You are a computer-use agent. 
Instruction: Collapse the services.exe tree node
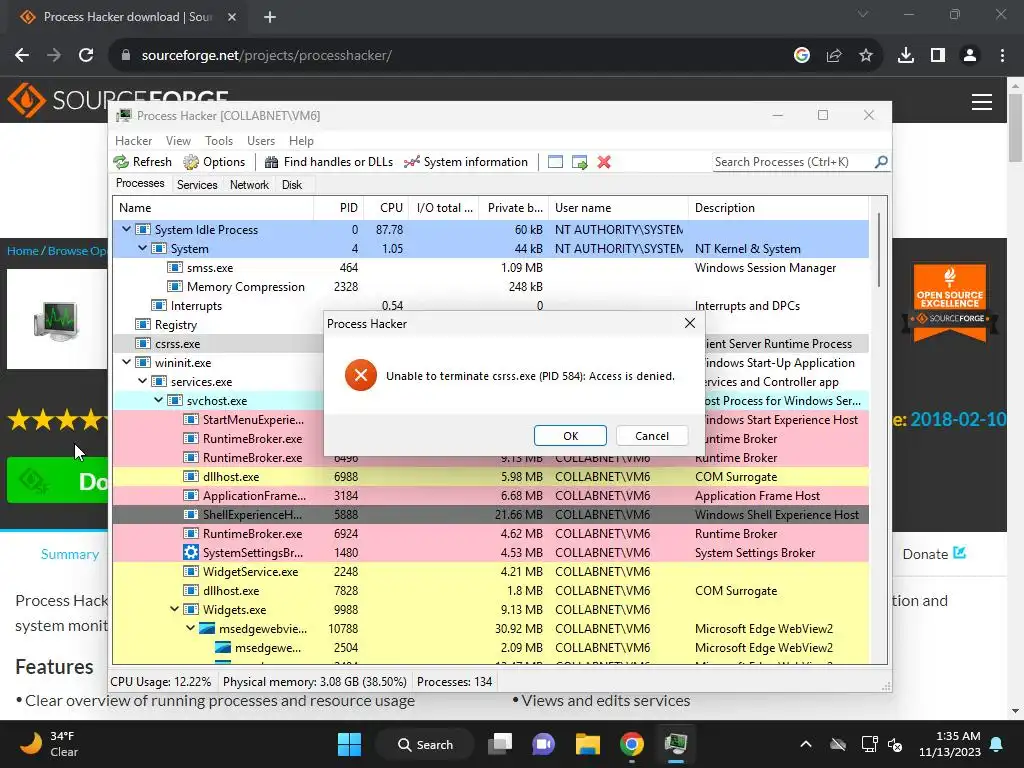[x=142, y=381]
